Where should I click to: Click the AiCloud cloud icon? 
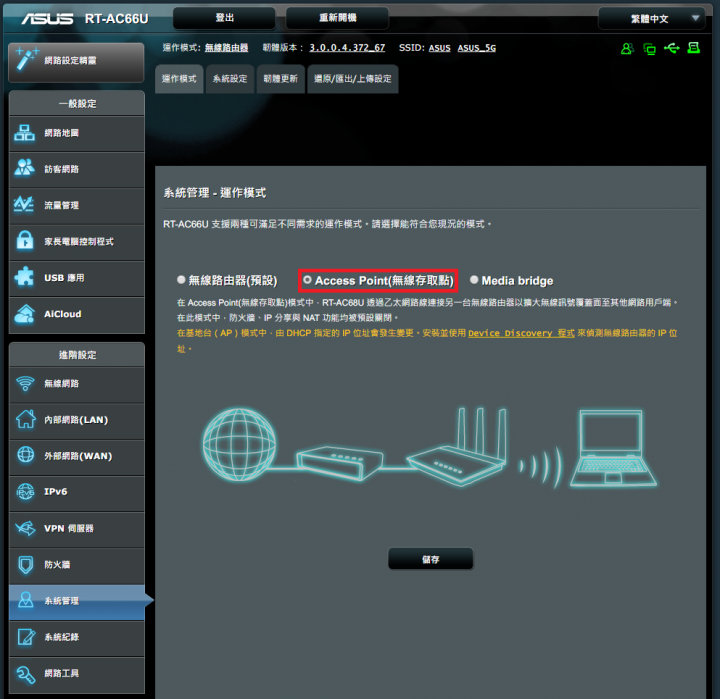25,314
